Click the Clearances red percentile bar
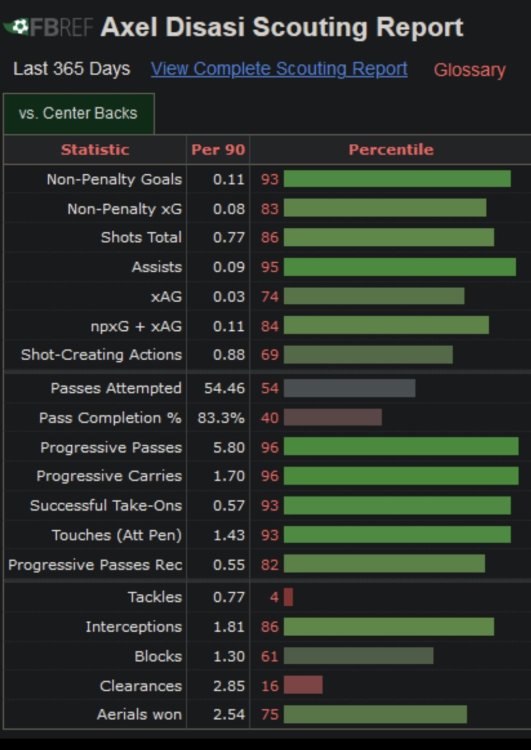 point(303,685)
